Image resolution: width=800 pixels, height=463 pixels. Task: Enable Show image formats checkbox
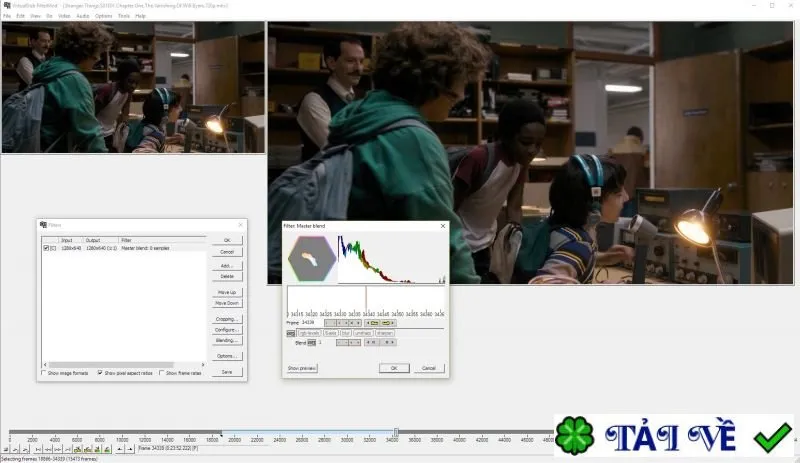[x=44, y=373]
